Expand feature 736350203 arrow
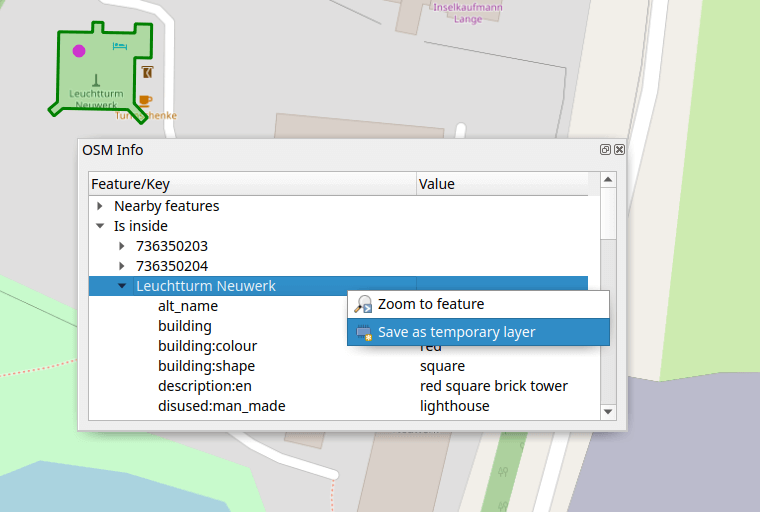This screenshot has width=760, height=512. [x=122, y=246]
